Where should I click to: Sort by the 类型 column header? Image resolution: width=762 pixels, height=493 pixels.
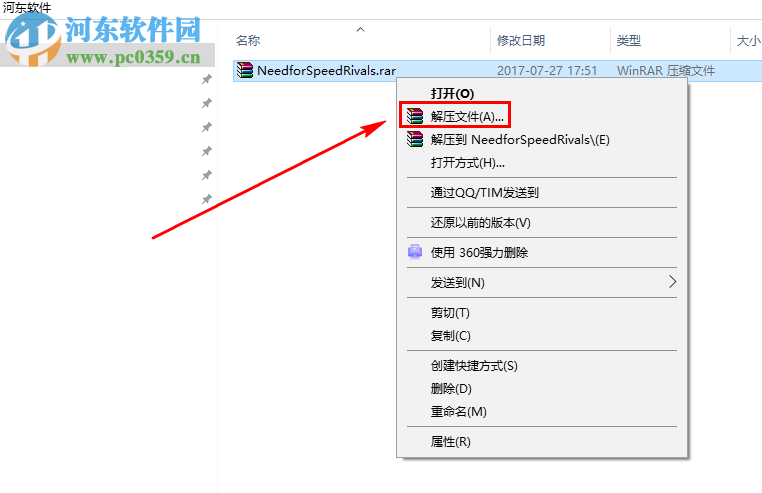(628, 40)
